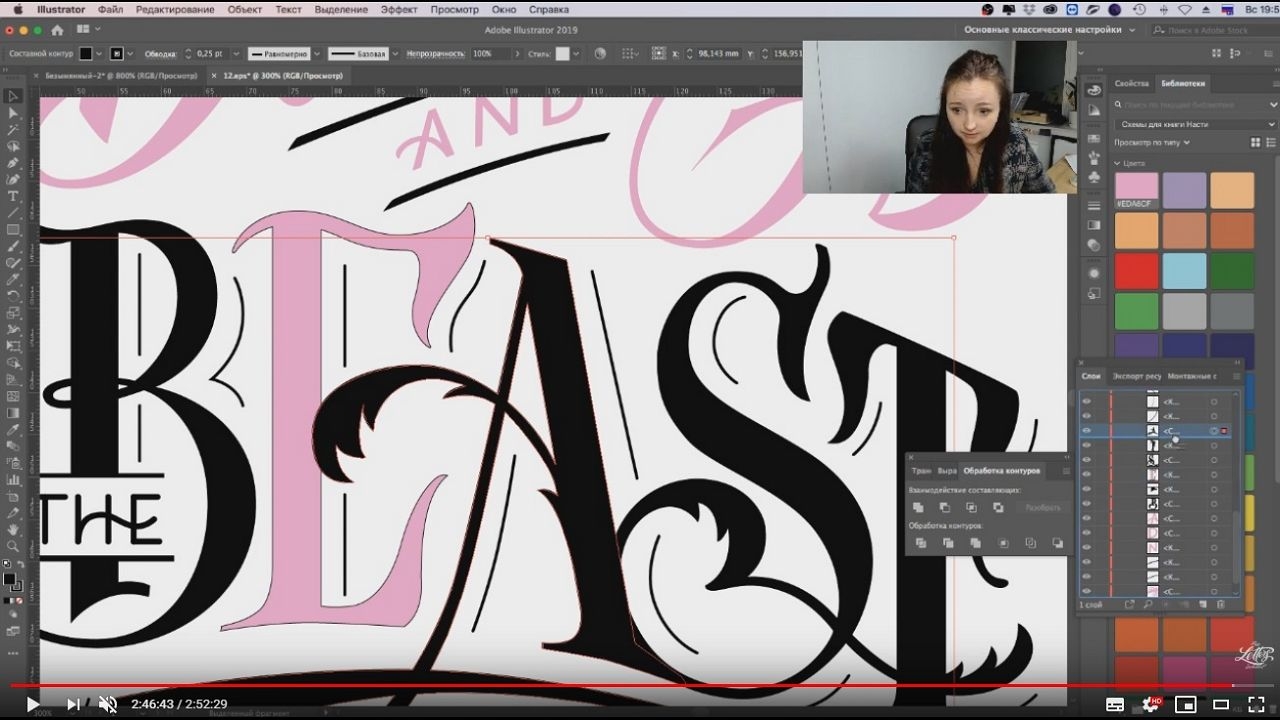This screenshot has width=1280, height=720.
Task: Create a new layer in Layers panel
Action: [x=1204, y=604]
